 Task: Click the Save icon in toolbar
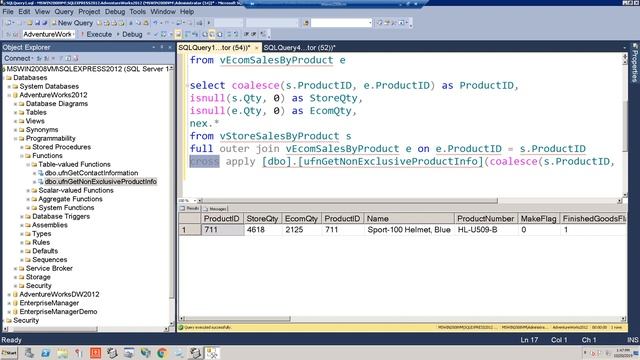[x=37, y=23]
